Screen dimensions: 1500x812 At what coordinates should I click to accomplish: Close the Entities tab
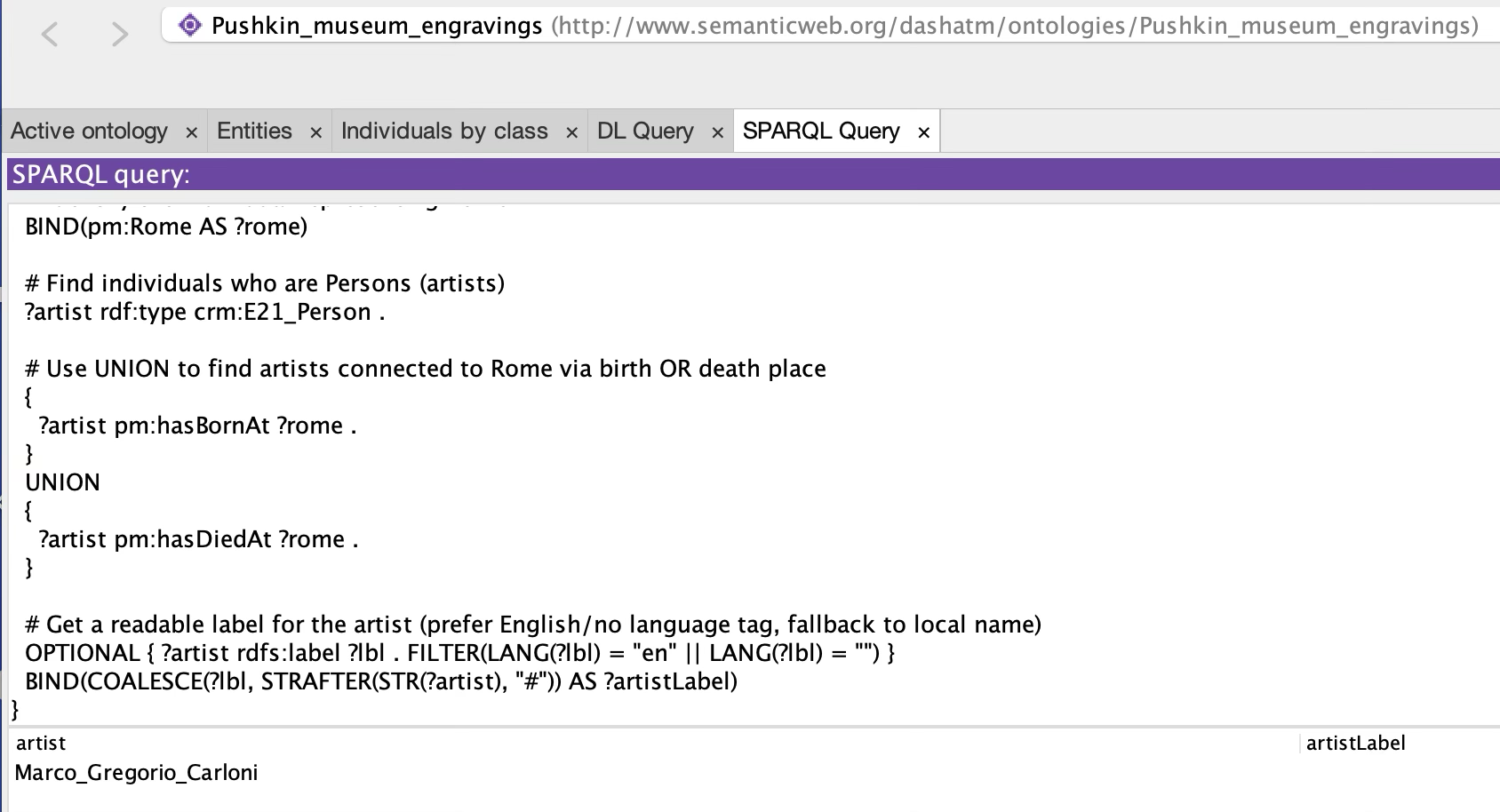pos(315,132)
